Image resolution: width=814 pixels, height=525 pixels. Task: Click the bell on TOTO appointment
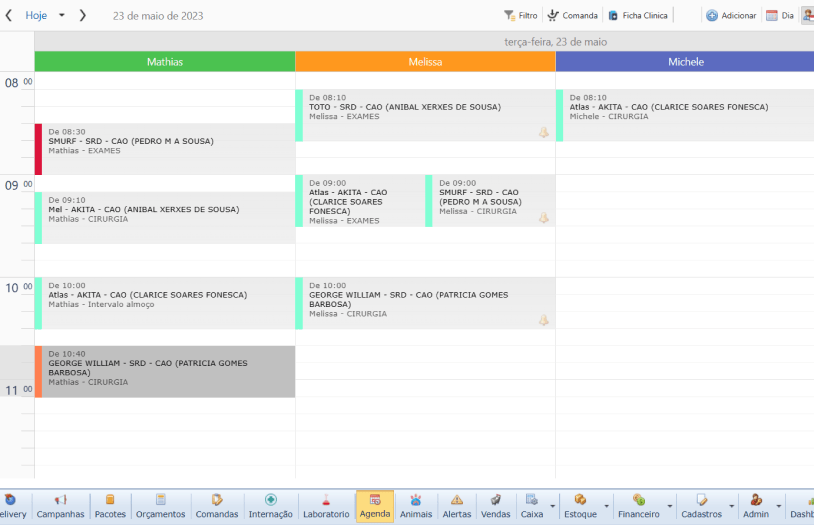click(544, 132)
